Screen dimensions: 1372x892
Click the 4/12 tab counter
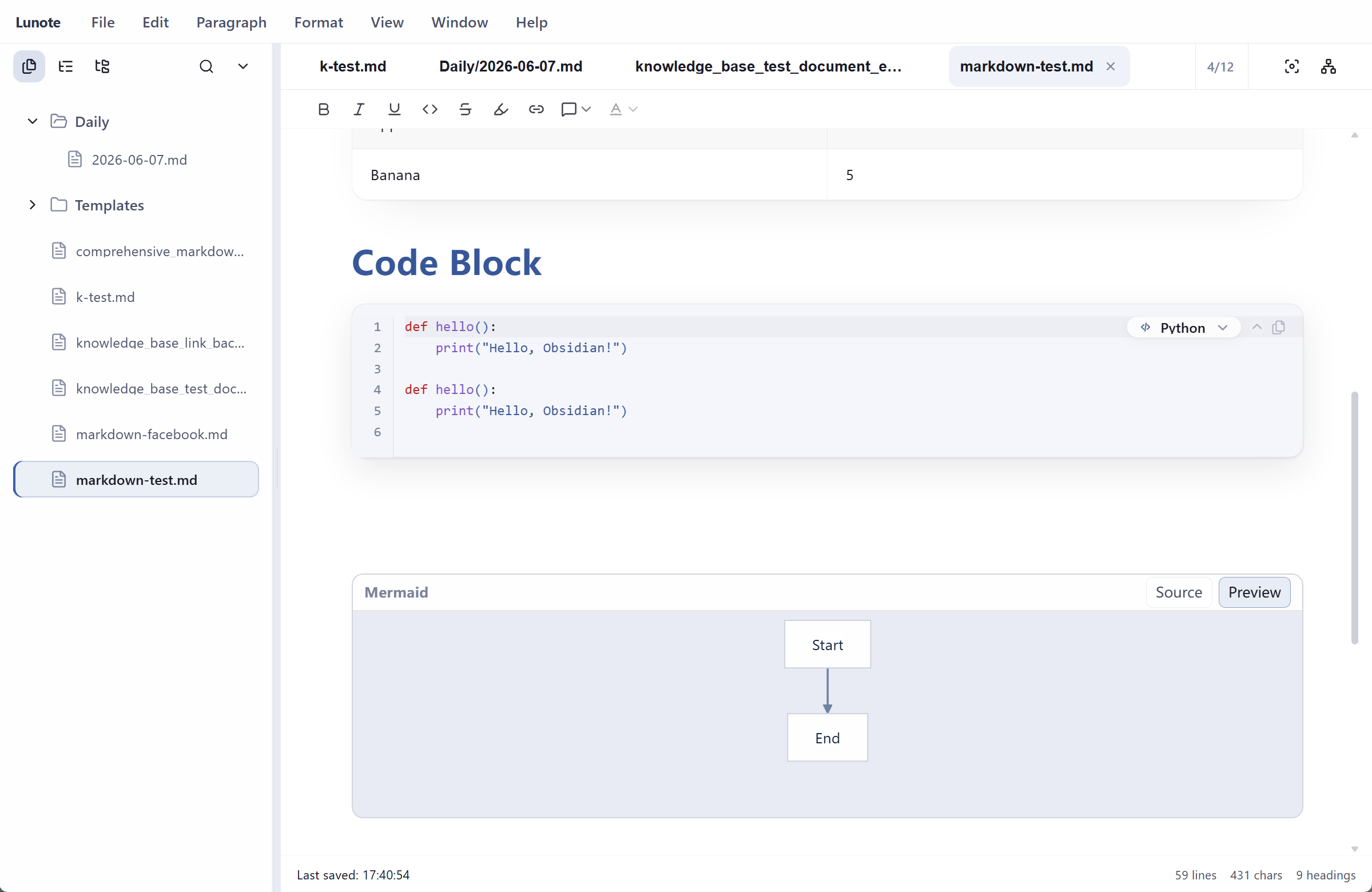tap(1220, 67)
